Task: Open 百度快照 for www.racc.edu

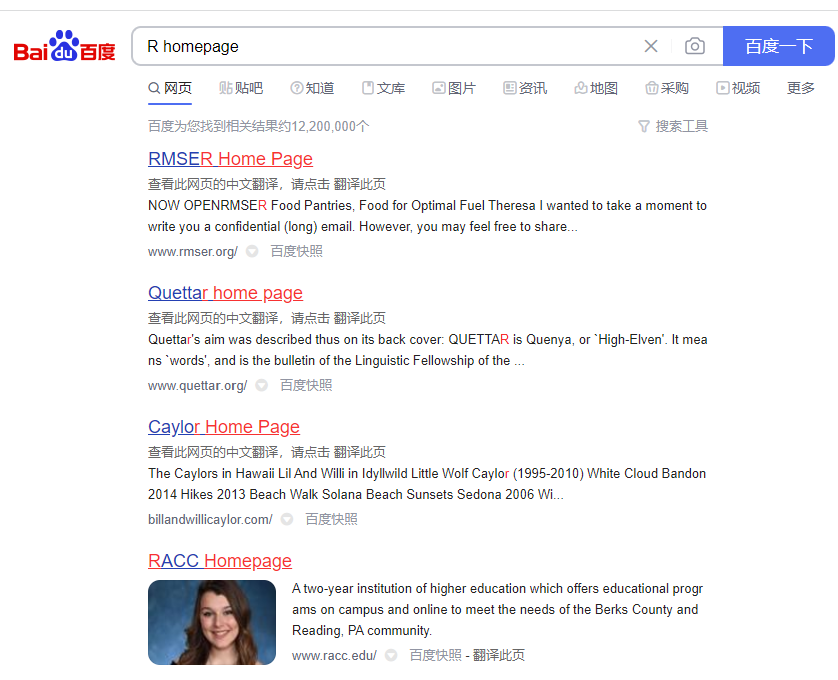Action: pyautogui.click(x=436, y=655)
